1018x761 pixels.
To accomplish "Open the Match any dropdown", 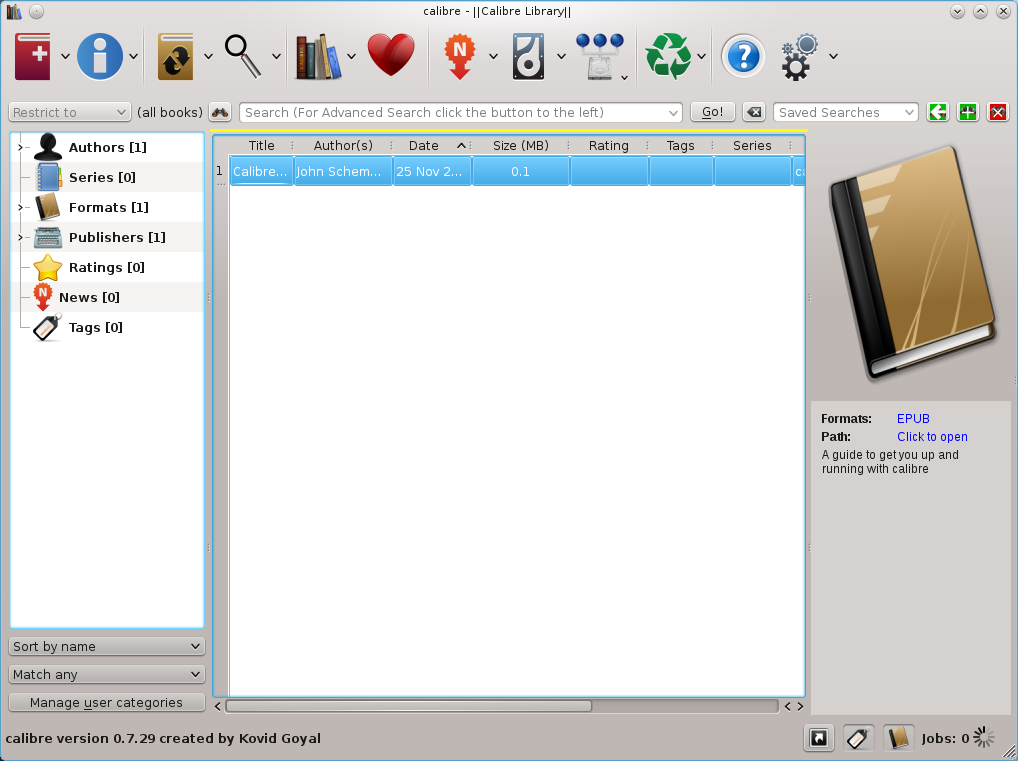I will click(x=107, y=675).
